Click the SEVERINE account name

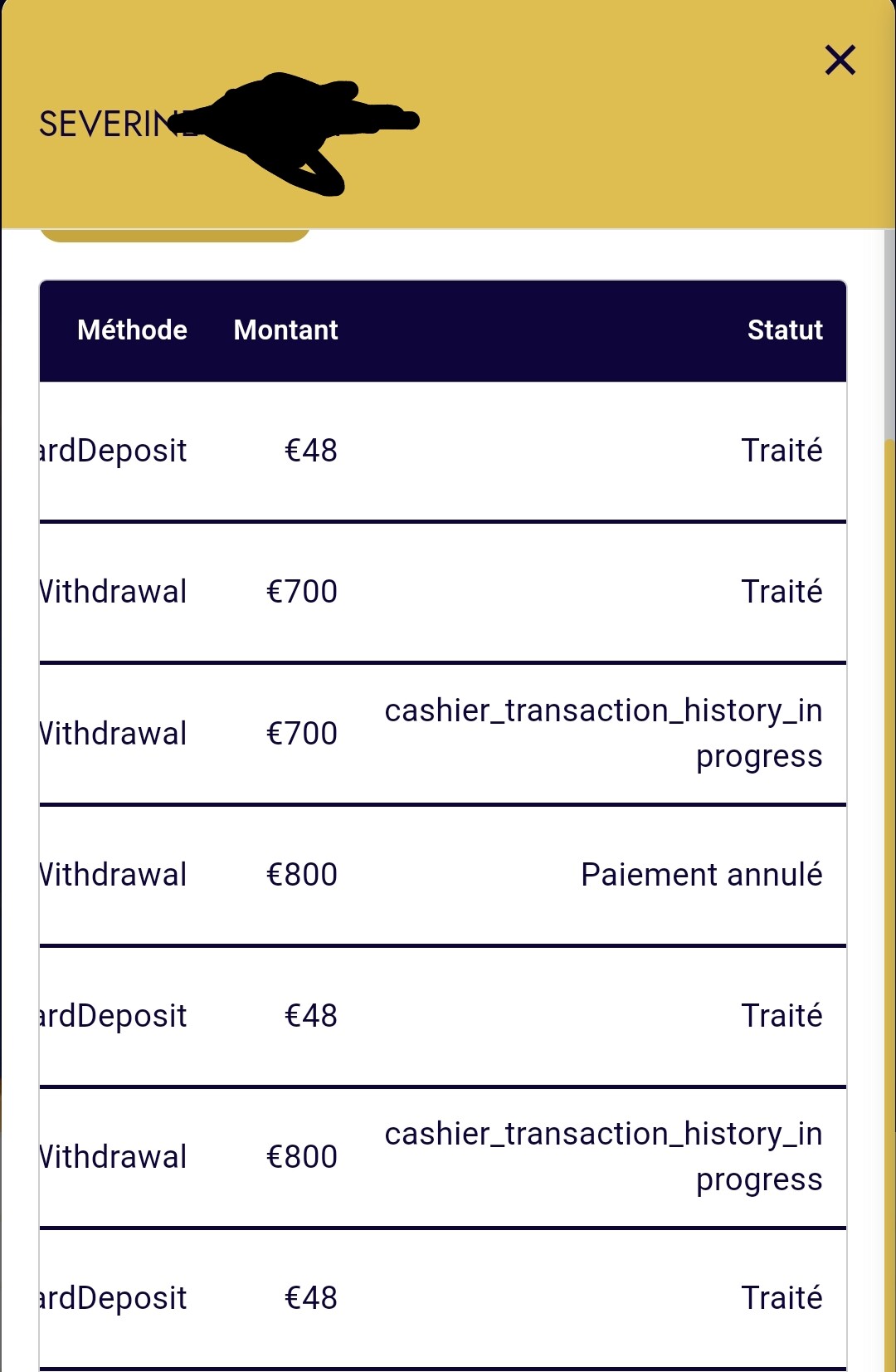pos(118,125)
